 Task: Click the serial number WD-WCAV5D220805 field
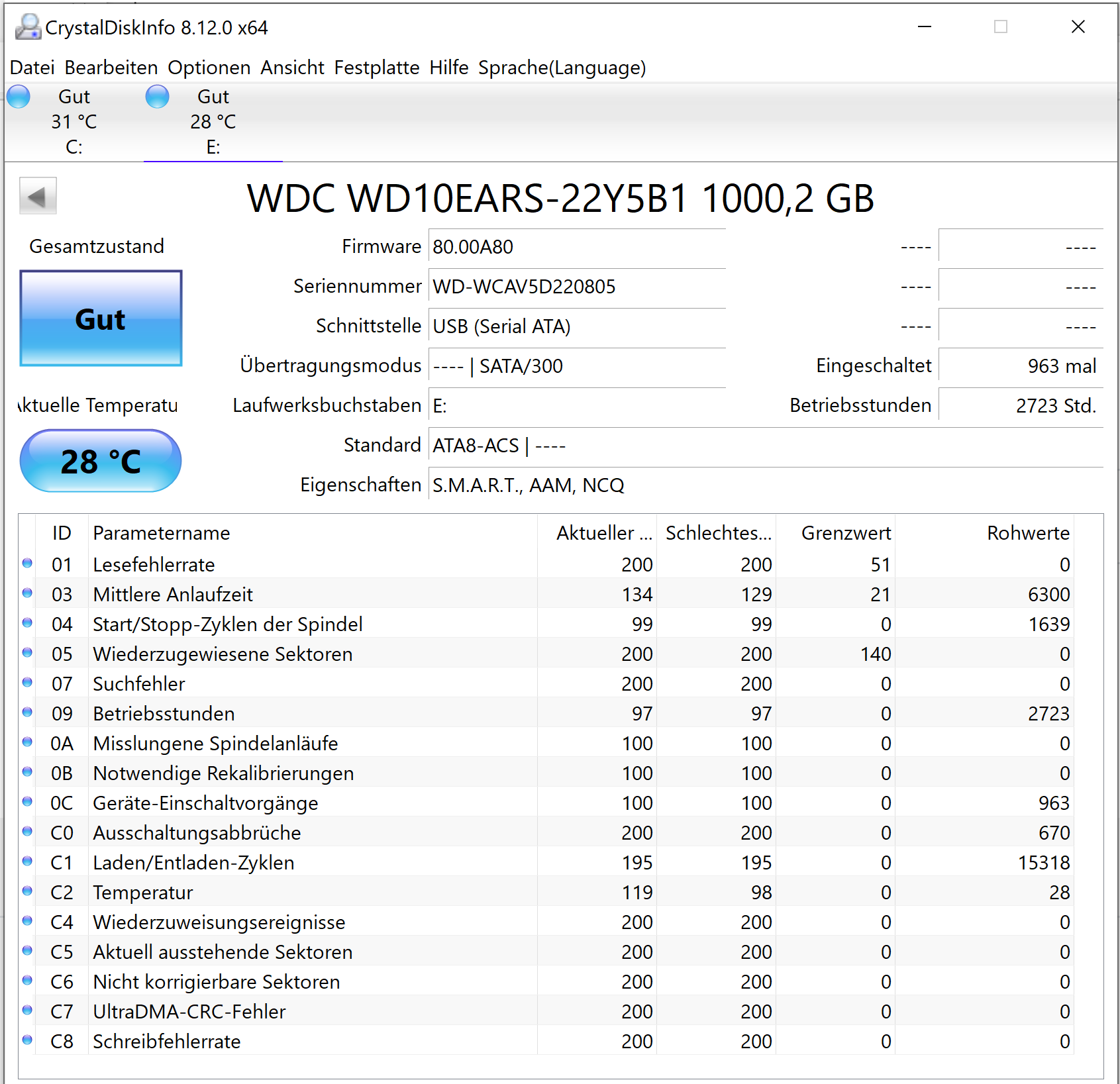click(x=577, y=287)
